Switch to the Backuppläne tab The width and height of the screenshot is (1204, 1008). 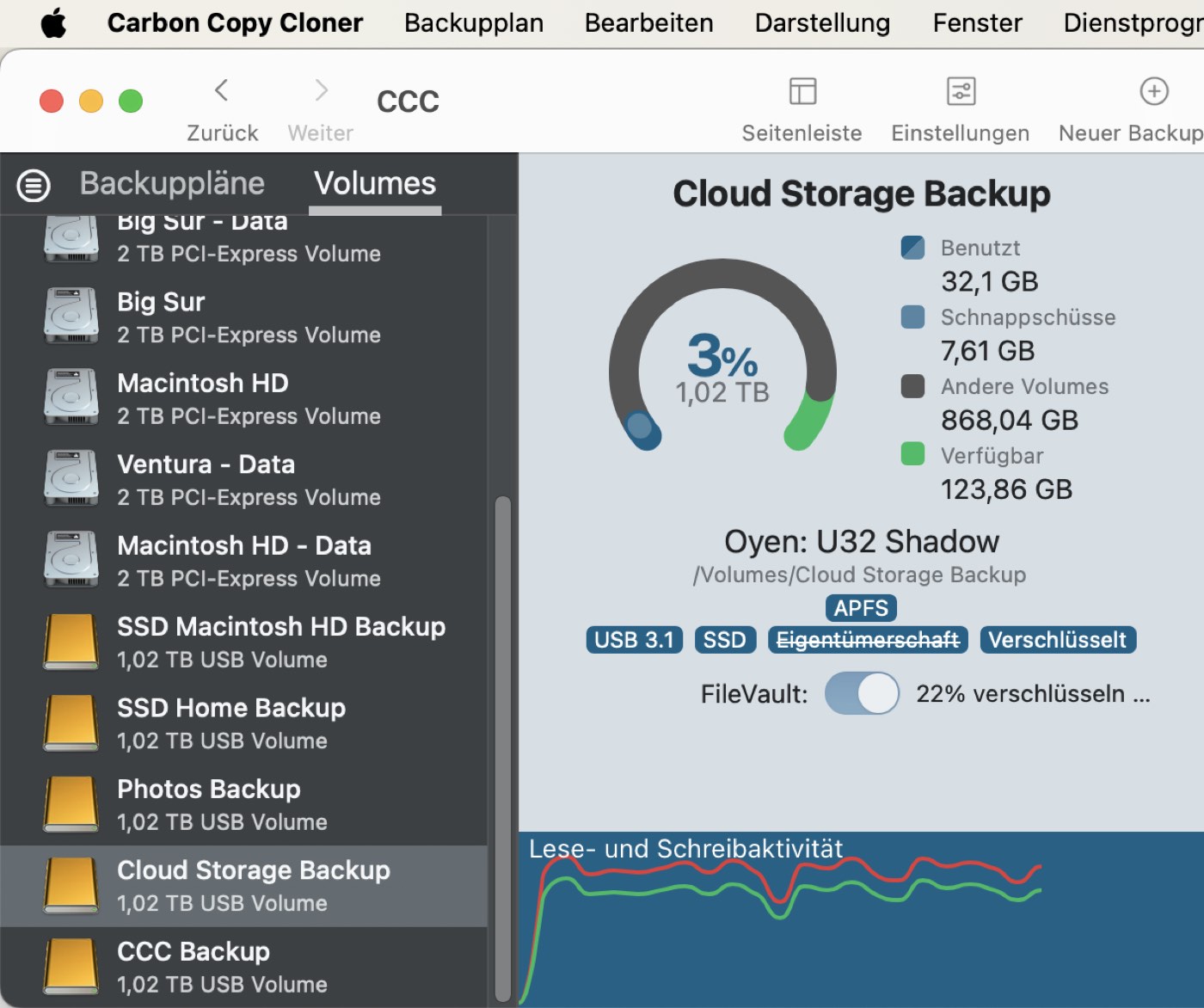172,183
